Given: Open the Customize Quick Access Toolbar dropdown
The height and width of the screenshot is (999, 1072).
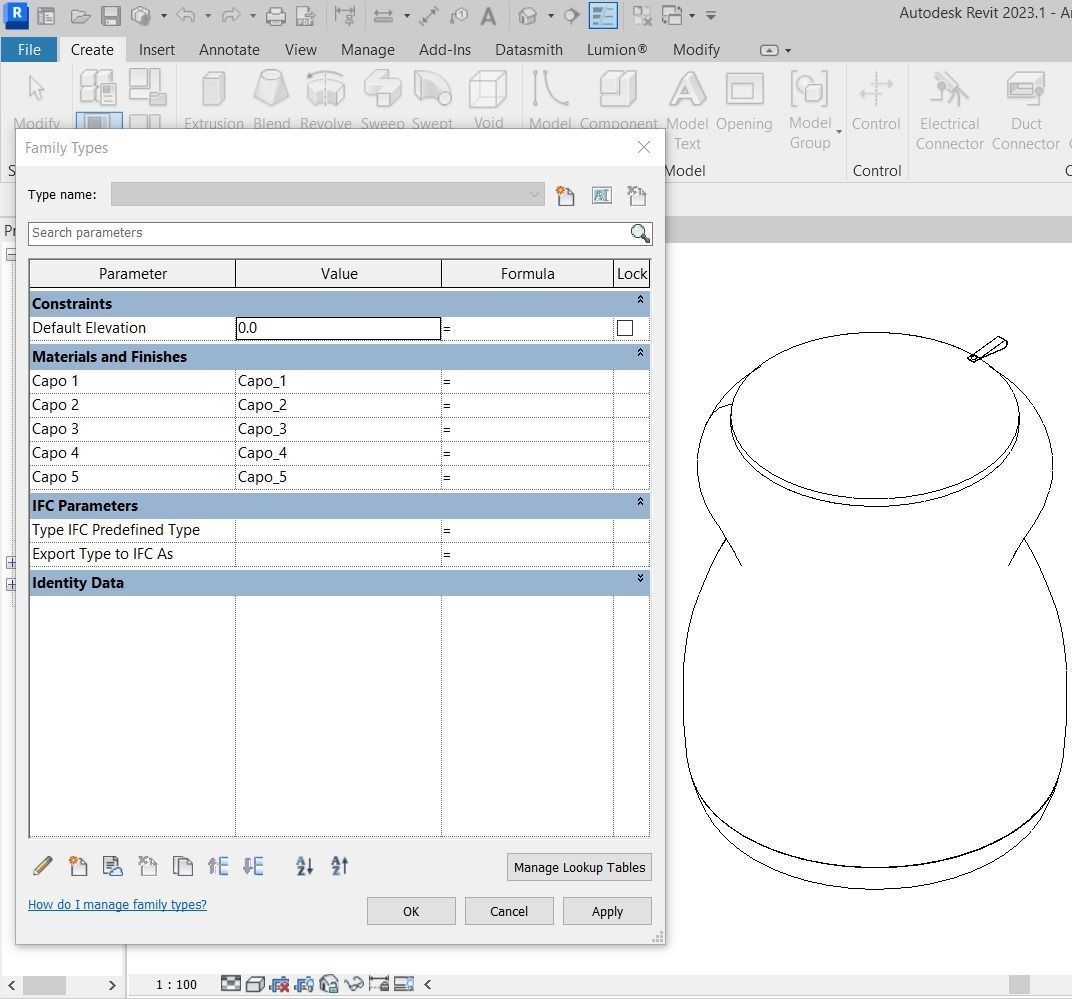Looking at the screenshot, I should pyautogui.click(x=711, y=15).
